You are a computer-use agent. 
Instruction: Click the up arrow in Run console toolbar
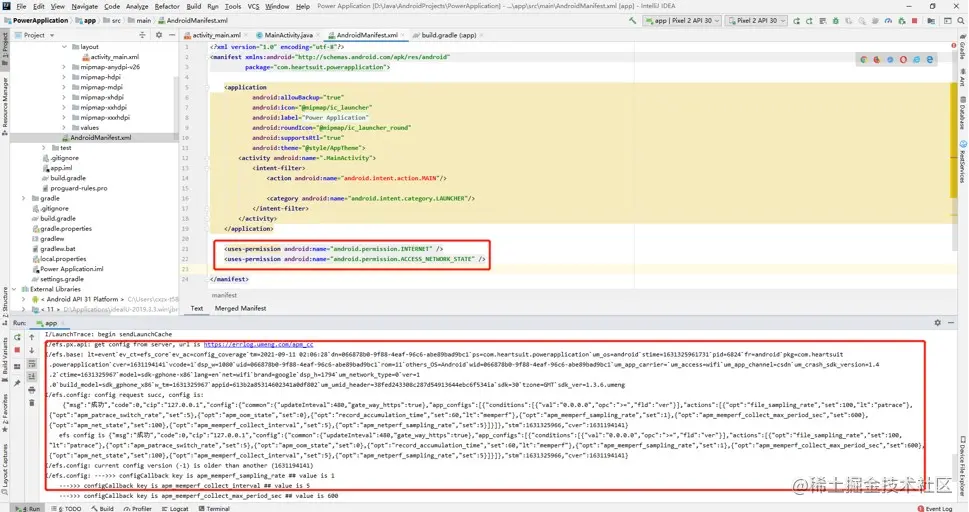pos(32,338)
